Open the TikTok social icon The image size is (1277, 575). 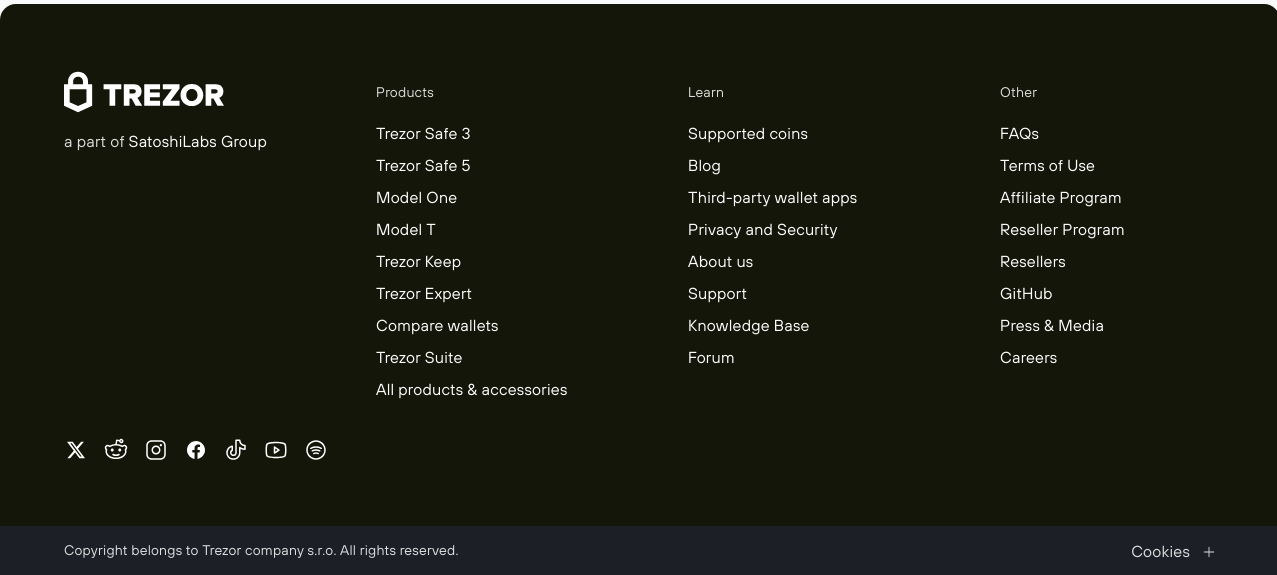(x=236, y=450)
